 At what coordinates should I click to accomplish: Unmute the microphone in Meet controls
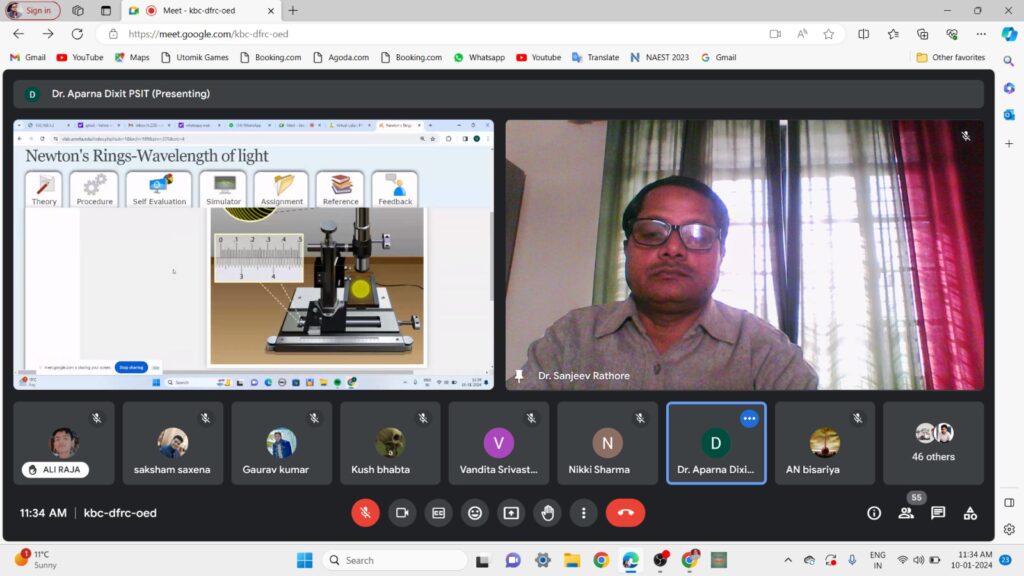365,513
